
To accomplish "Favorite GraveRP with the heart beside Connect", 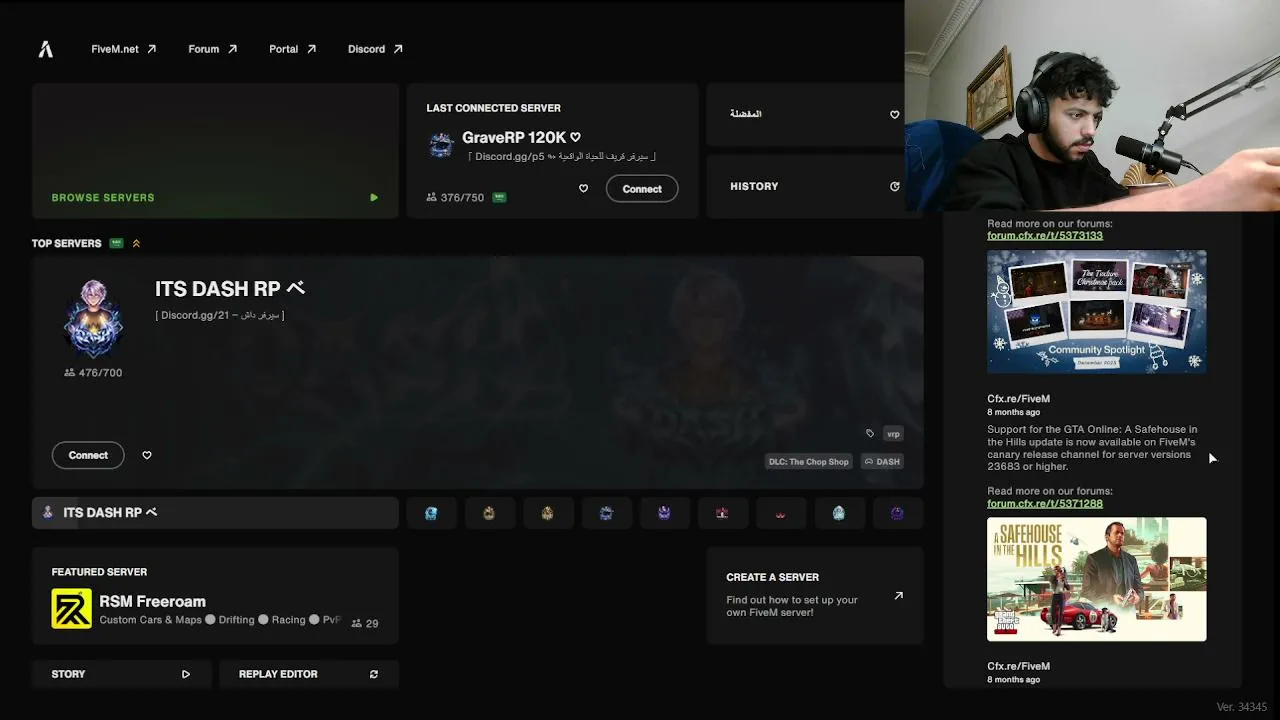I will pos(583,189).
